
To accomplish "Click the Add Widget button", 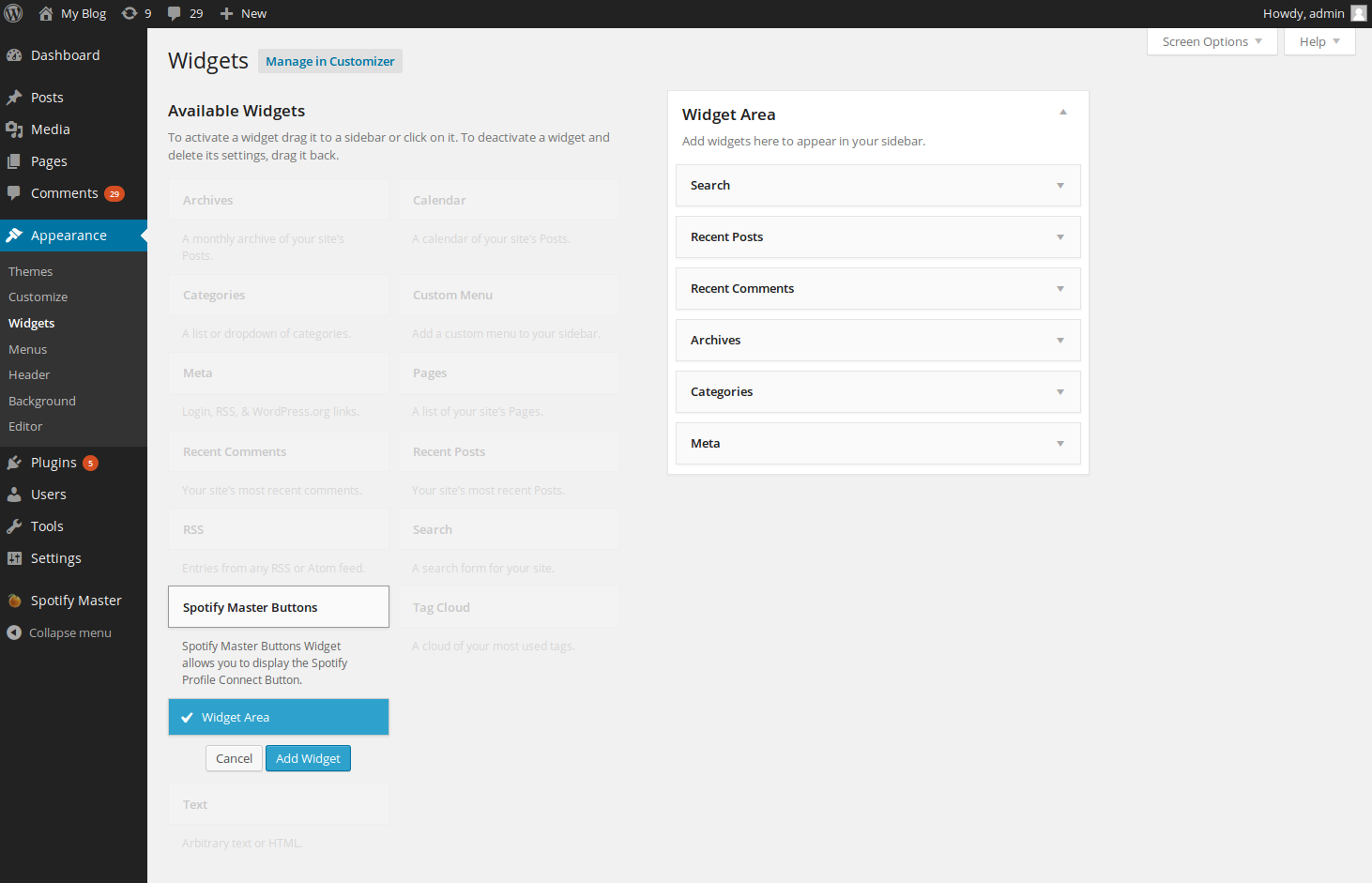I will coord(308,758).
